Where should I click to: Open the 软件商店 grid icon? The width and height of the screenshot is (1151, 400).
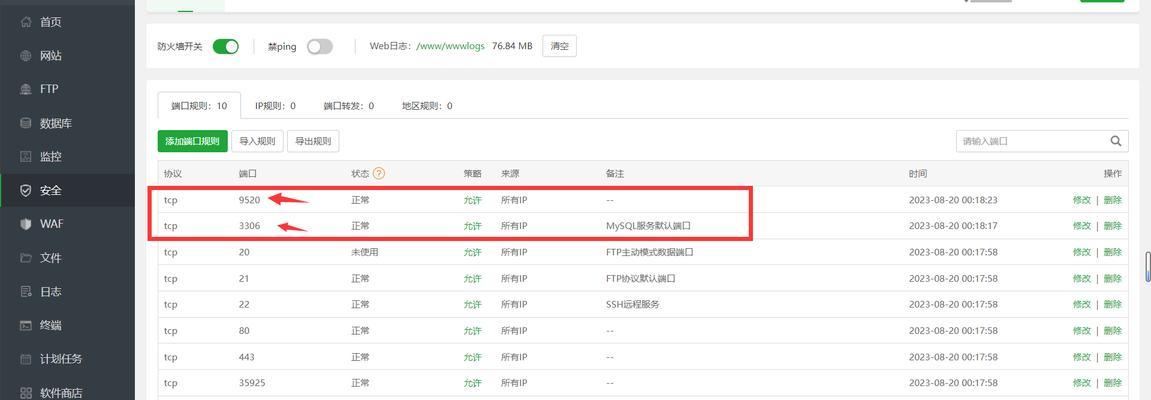26,393
